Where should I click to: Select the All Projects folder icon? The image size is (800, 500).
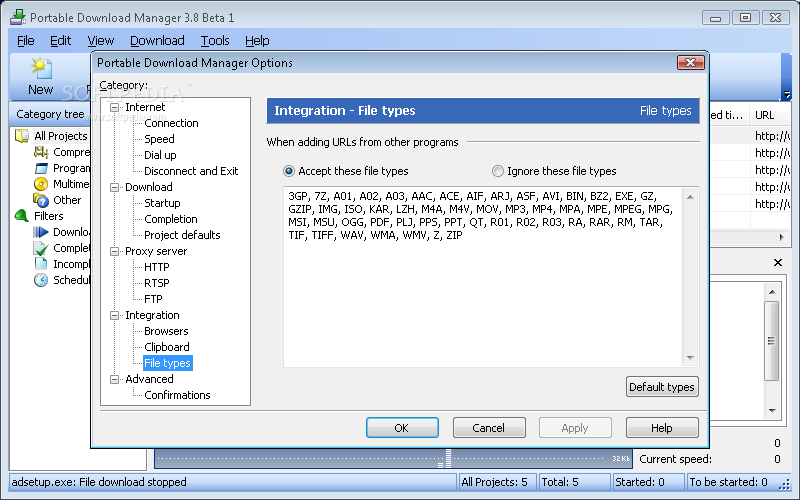coord(22,136)
